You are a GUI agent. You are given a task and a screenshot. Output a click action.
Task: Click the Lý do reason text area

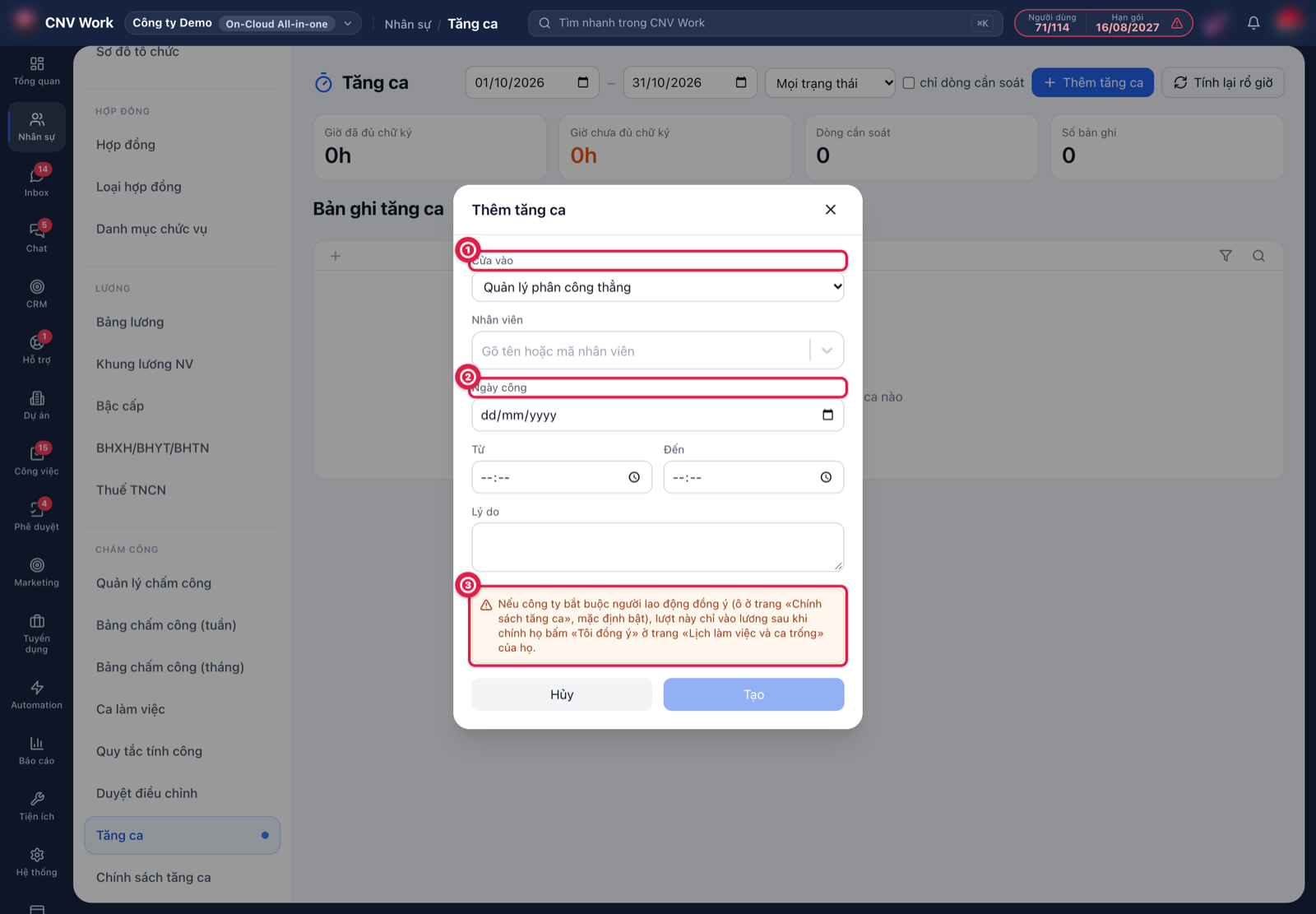point(658,547)
